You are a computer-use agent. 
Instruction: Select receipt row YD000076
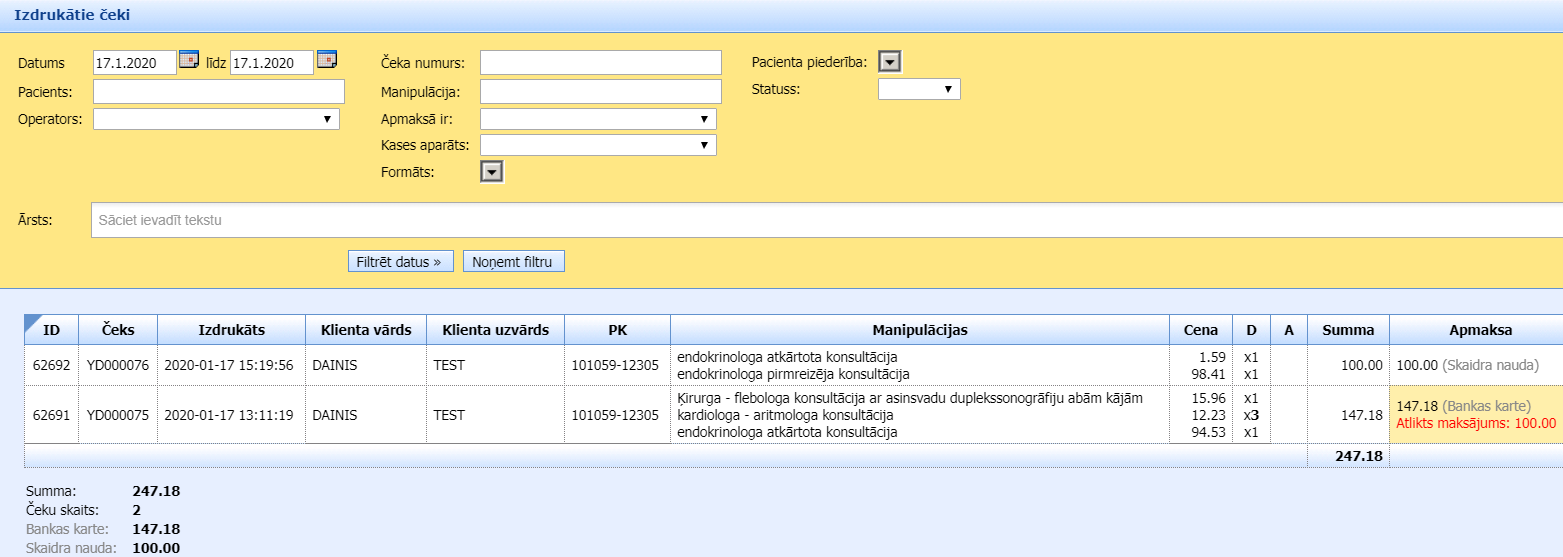118,366
